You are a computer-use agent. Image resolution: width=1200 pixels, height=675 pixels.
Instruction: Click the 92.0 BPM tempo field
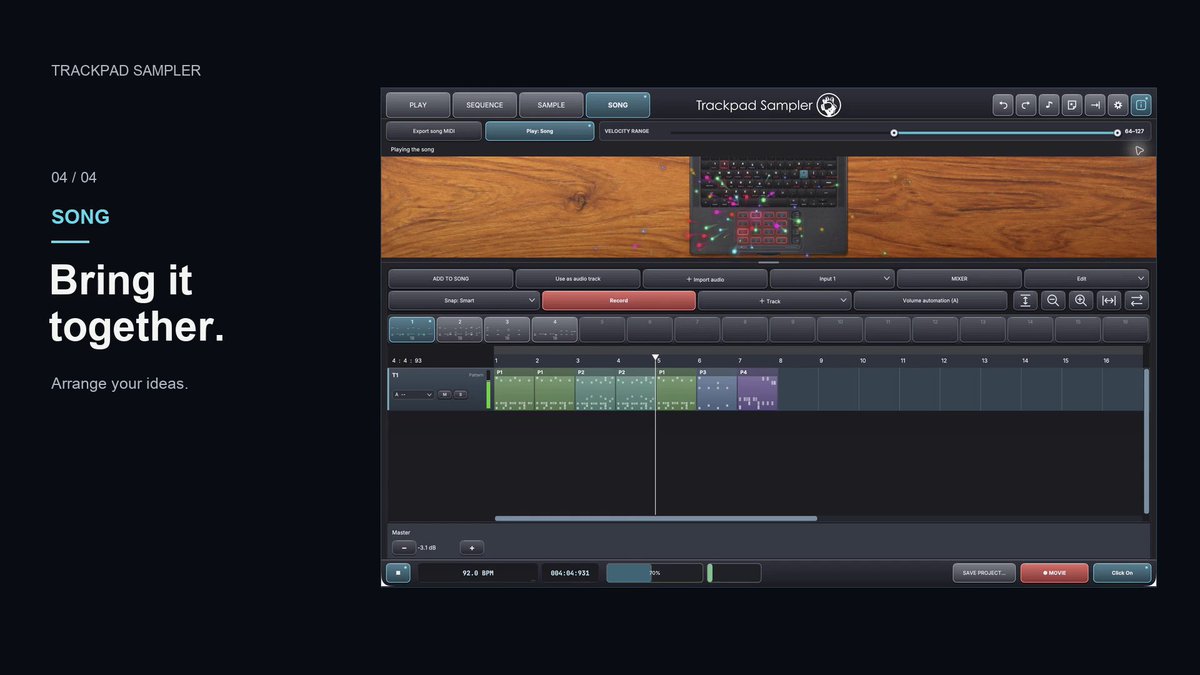(478, 573)
